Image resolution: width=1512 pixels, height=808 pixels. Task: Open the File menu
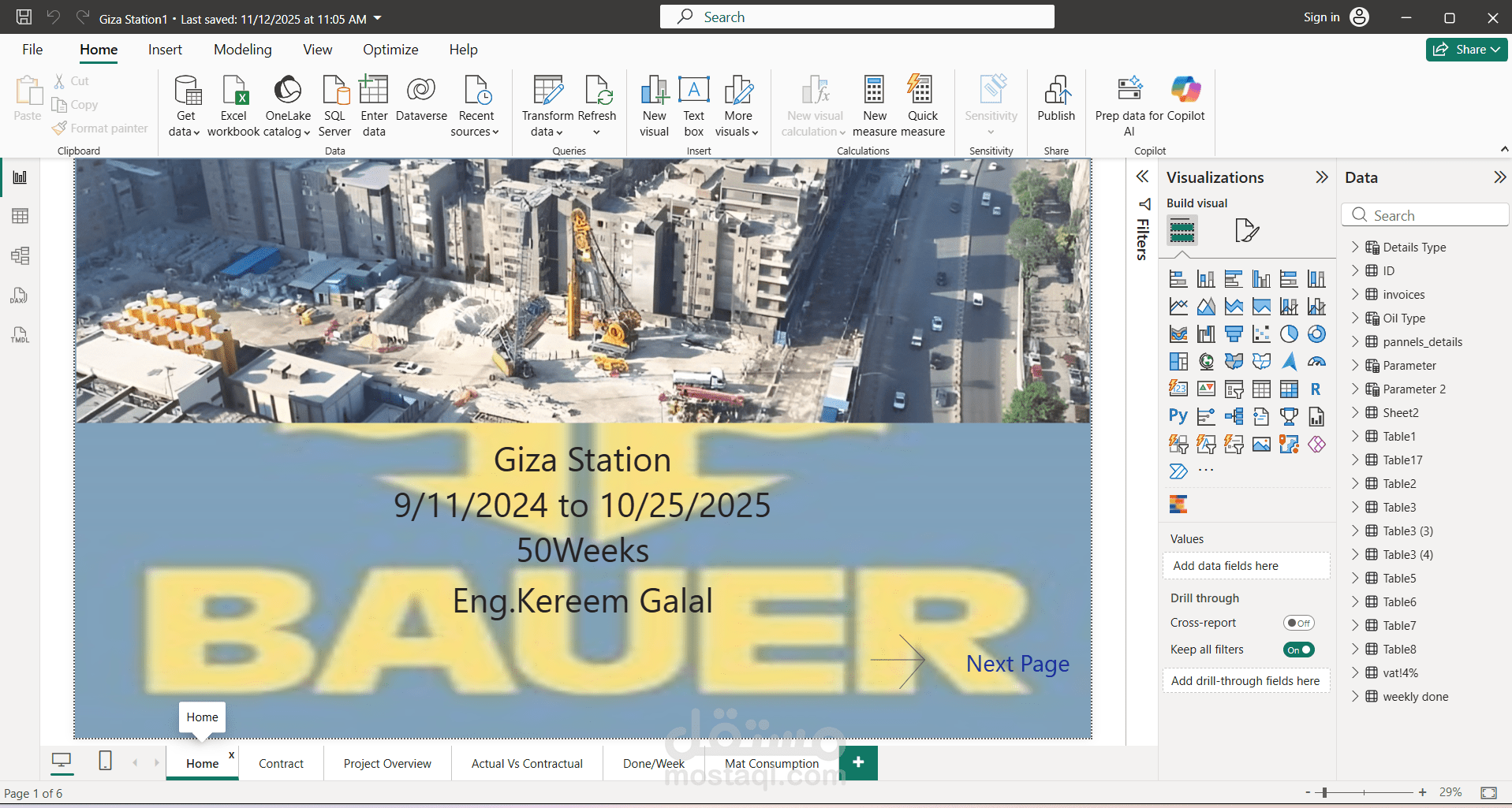[32, 50]
